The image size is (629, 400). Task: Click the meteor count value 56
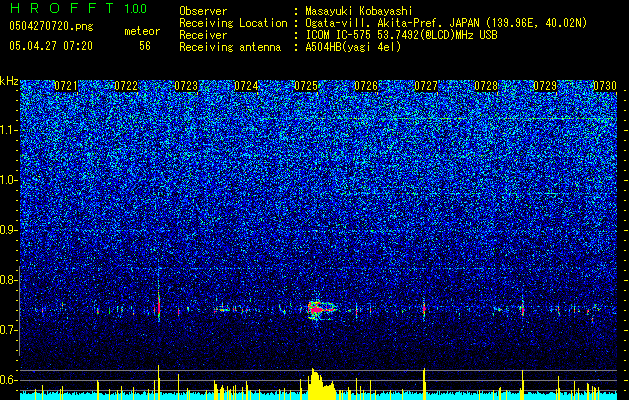[x=145, y=46]
